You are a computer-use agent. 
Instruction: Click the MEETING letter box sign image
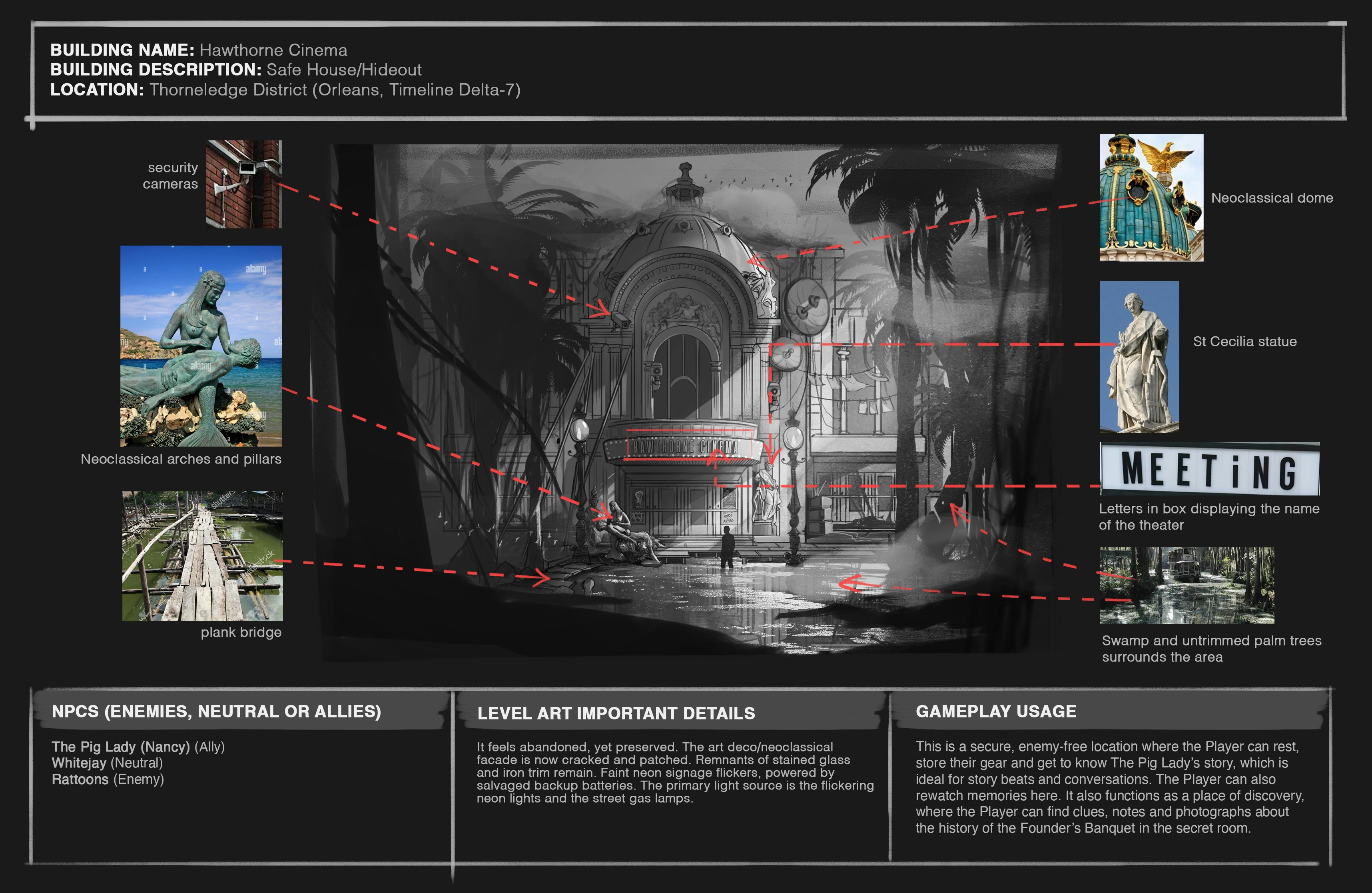[1209, 469]
